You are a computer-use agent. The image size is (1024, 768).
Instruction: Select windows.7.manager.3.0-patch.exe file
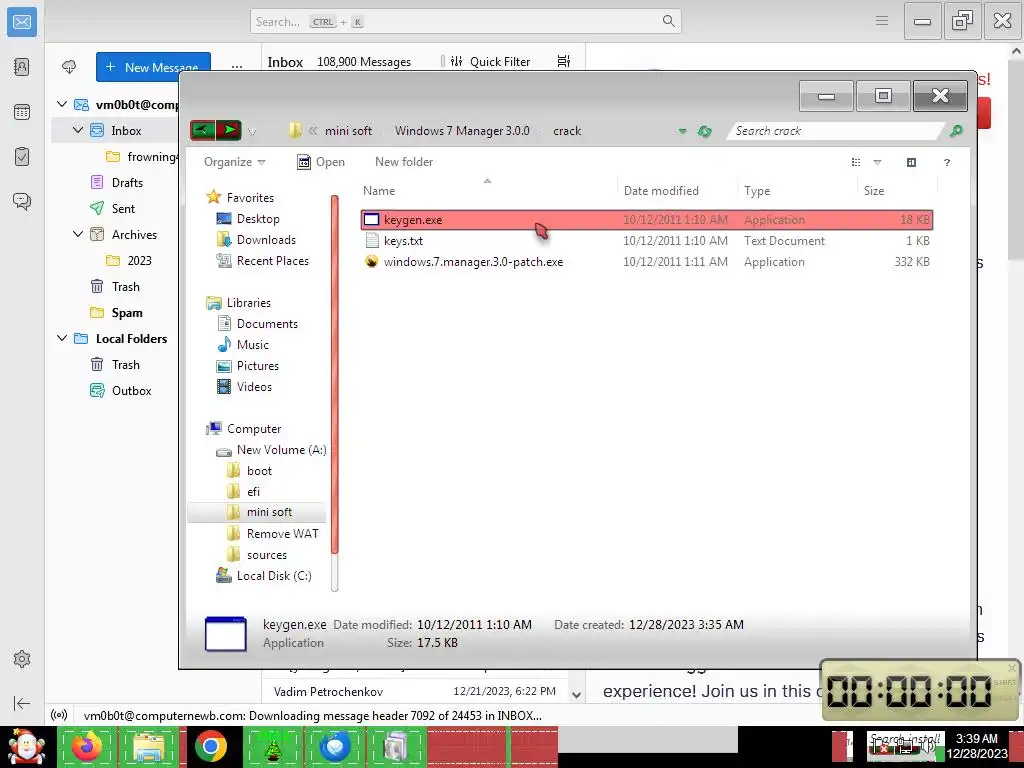(x=647, y=261)
